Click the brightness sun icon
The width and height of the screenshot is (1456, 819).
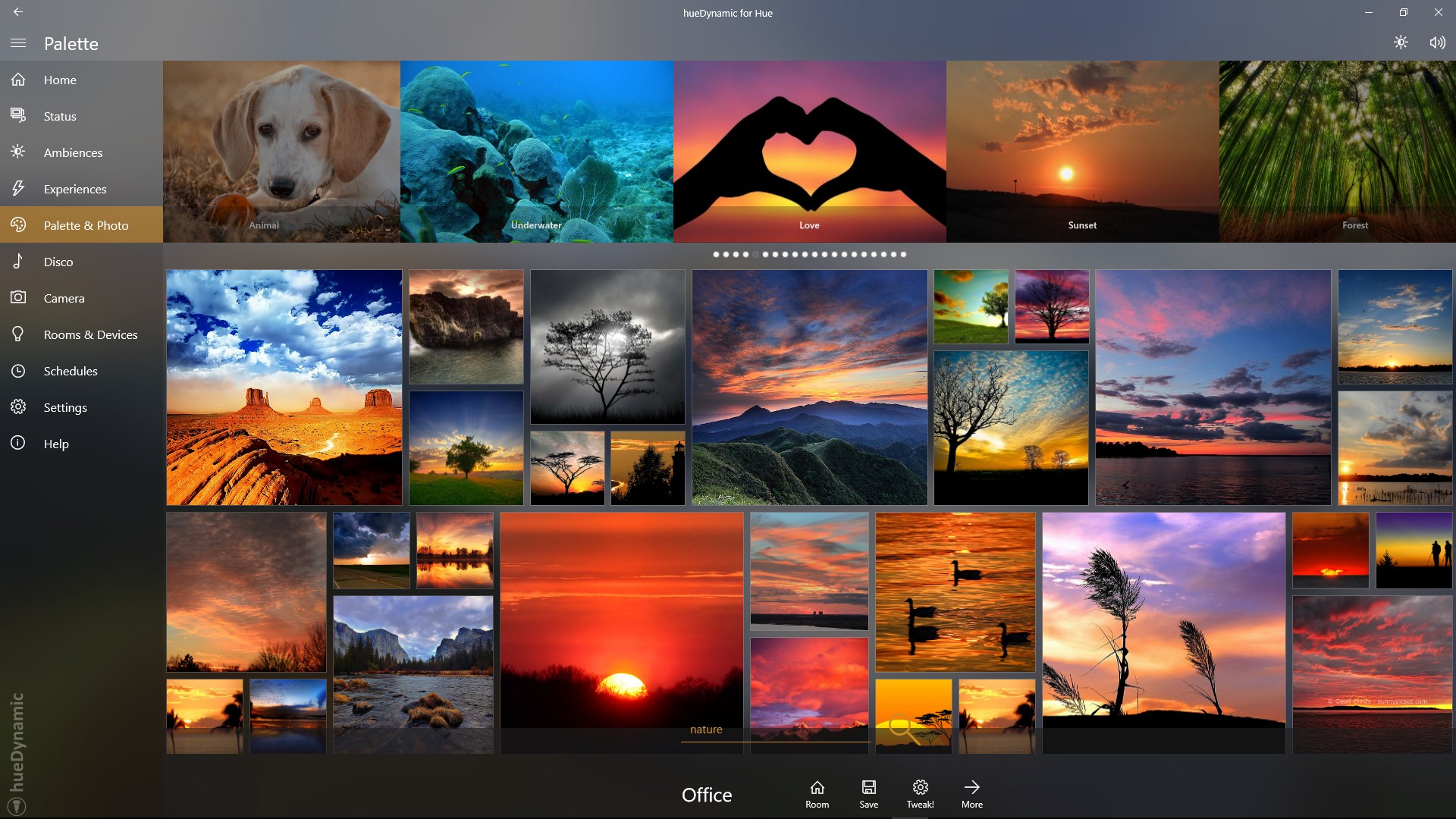pyautogui.click(x=1401, y=42)
